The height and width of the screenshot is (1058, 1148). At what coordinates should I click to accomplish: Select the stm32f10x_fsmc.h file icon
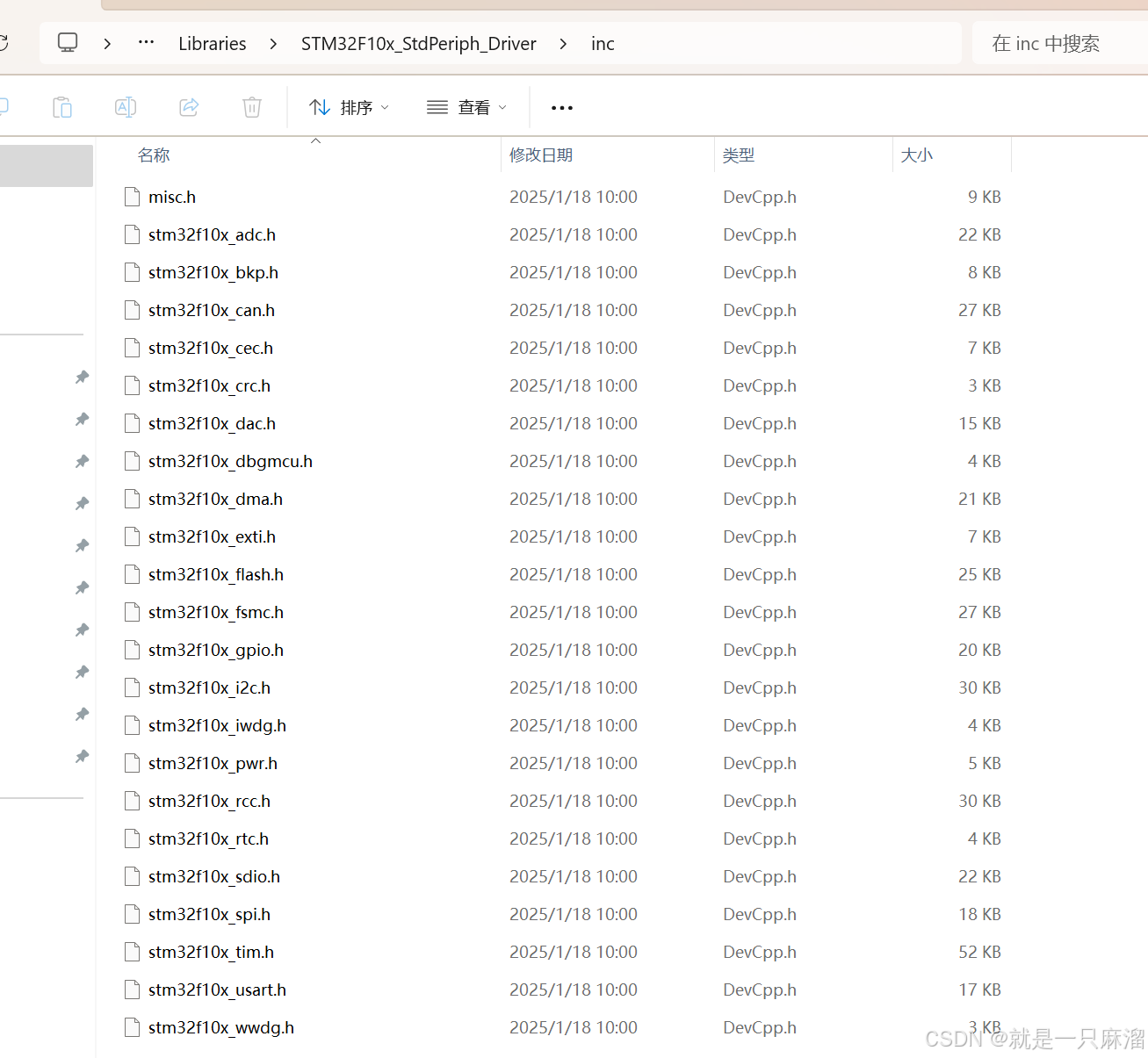point(133,612)
